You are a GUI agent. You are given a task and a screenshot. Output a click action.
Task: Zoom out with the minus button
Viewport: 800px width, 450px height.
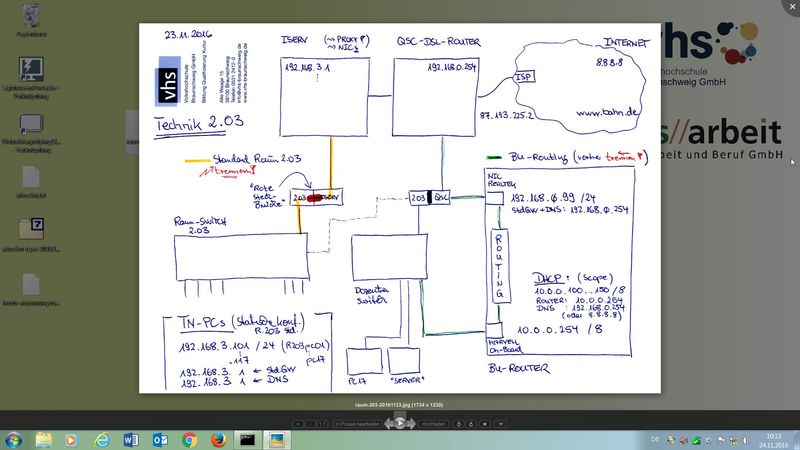(x=310, y=424)
